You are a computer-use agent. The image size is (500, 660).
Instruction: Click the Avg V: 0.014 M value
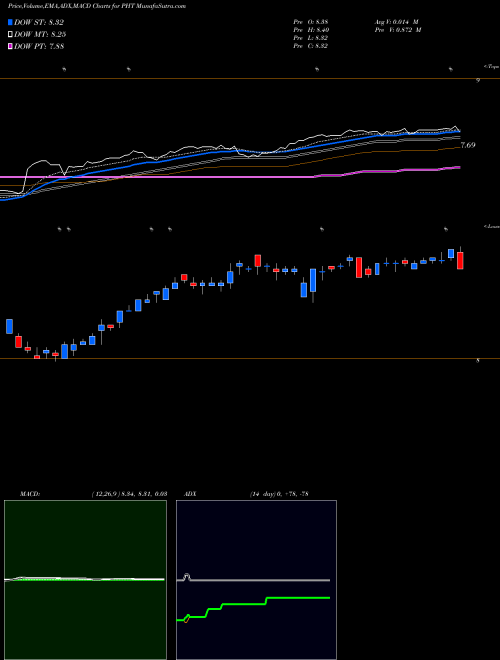(397, 22)
